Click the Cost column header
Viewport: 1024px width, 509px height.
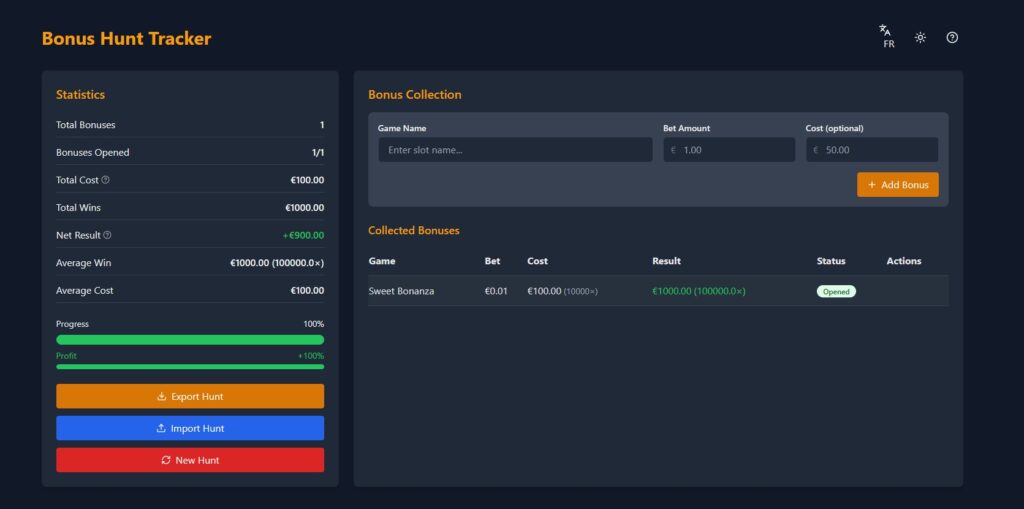point(537,261)
